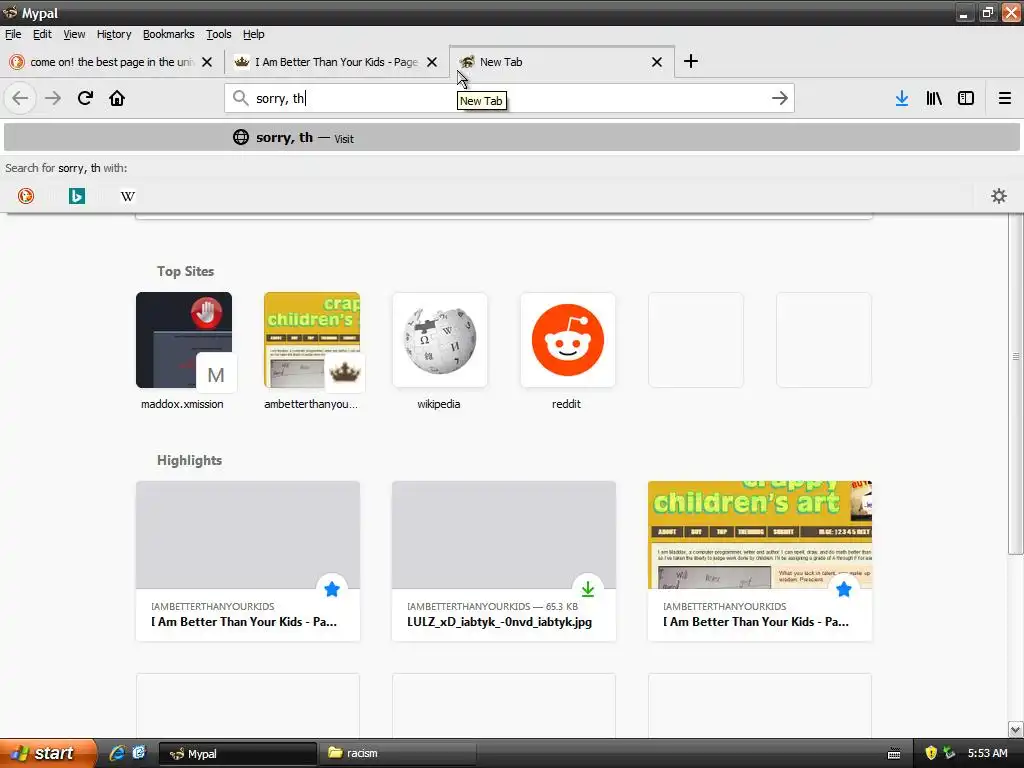Click the network connection tray icon
The height and width of the screenshot is (768, 1024).
(x=949, y=754)
